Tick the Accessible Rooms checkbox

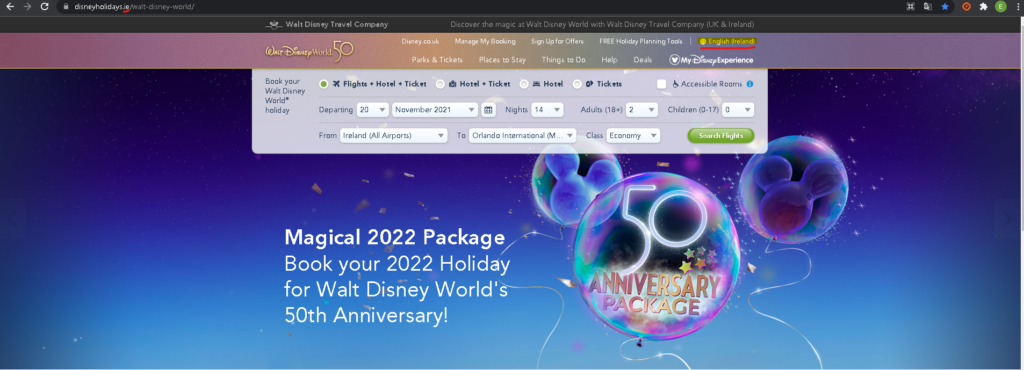click(x=662, y=84)
